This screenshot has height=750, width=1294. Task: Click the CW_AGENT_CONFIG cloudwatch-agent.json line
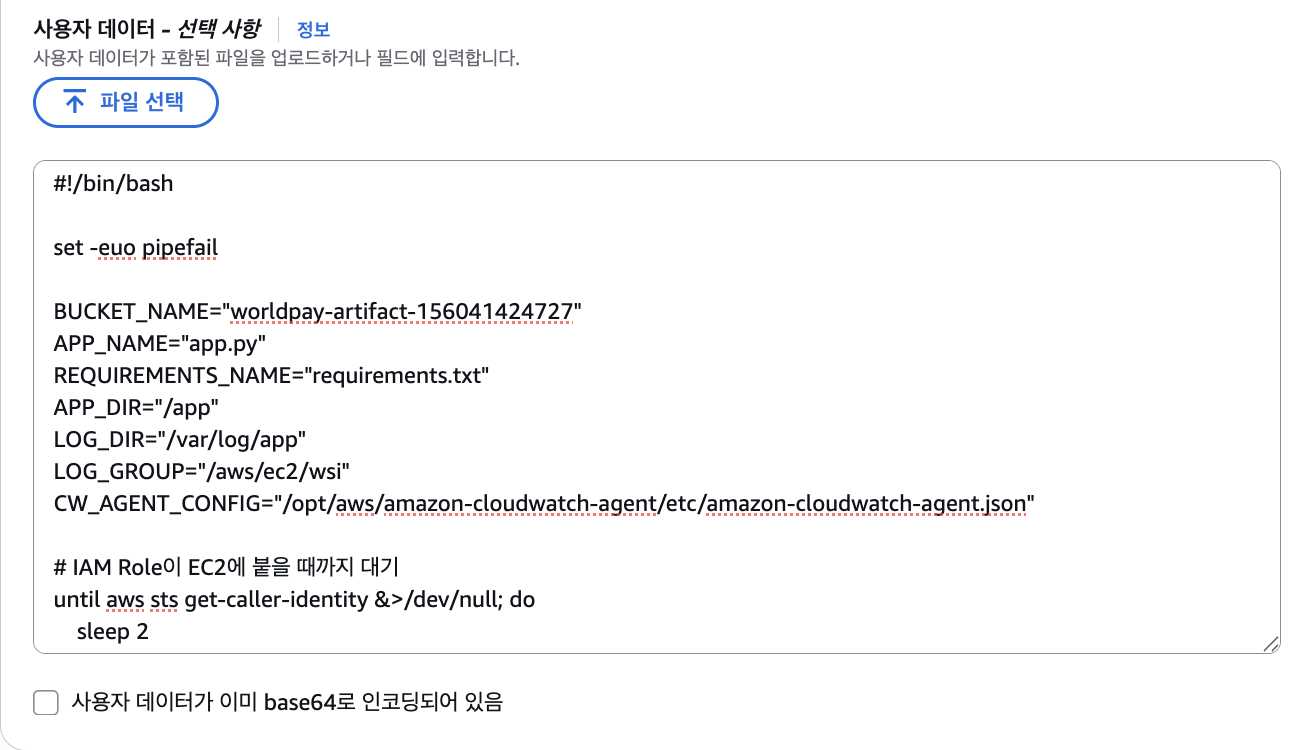pos(544,504)
